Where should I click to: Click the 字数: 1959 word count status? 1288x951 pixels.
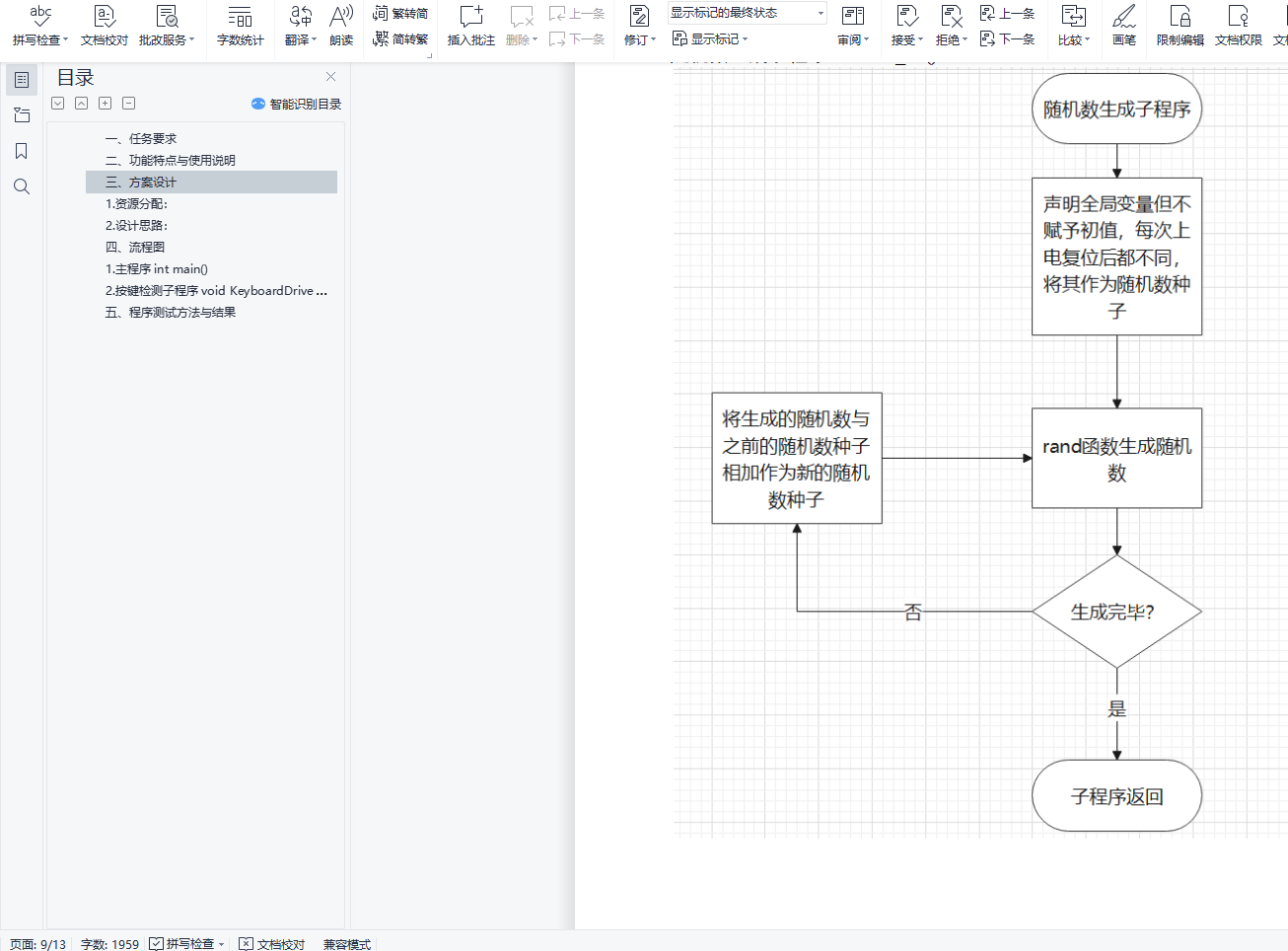[x=109, y=944]
